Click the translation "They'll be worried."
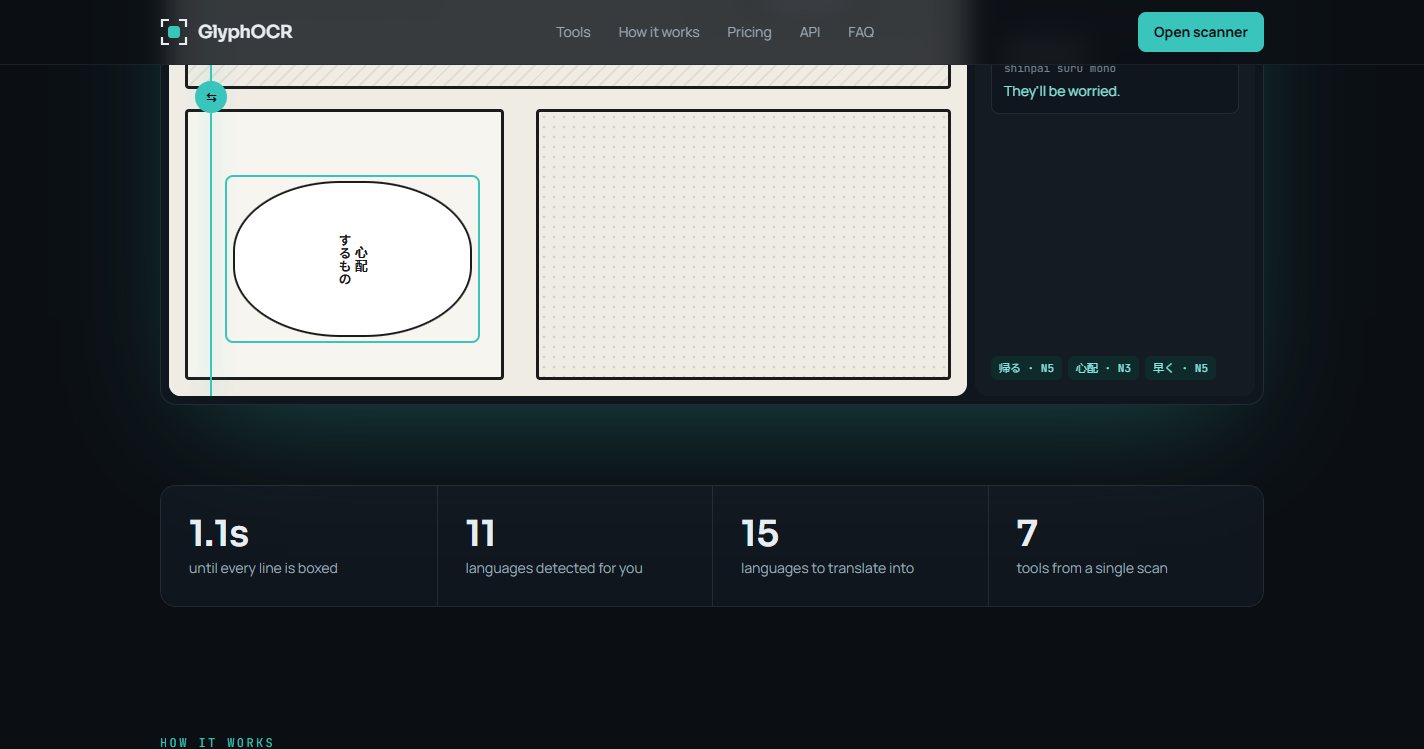1424x749 pixels. pos(1061,91)
